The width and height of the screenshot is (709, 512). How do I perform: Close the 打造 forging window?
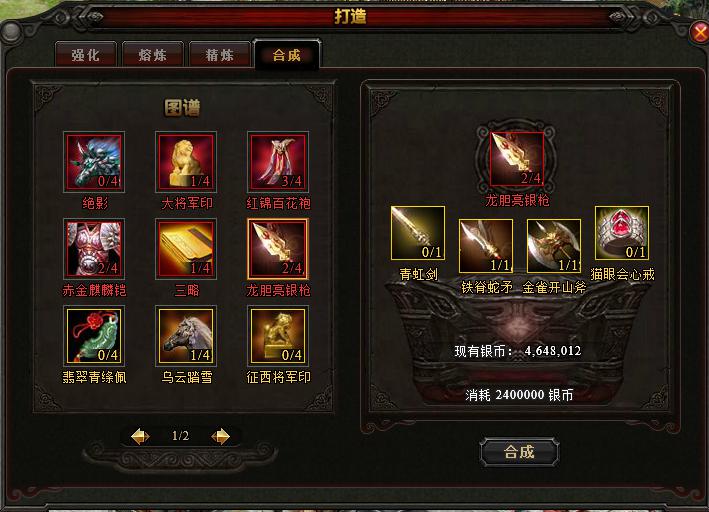[x=700, y=33]
